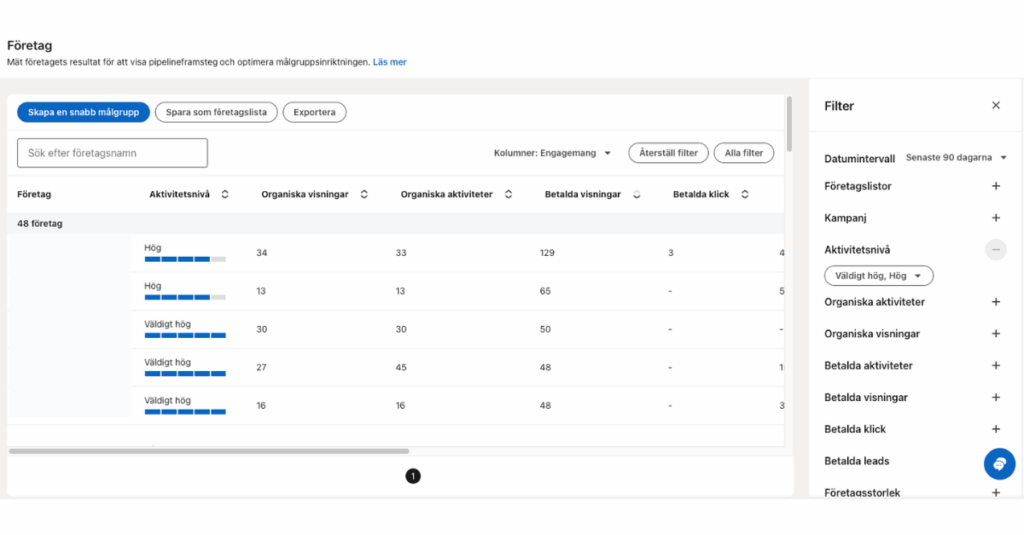This screenshot has width=1024, height=535.
Task: Sort by Organiska aktiviteter column arrows
Action: (x=508, y=194)
